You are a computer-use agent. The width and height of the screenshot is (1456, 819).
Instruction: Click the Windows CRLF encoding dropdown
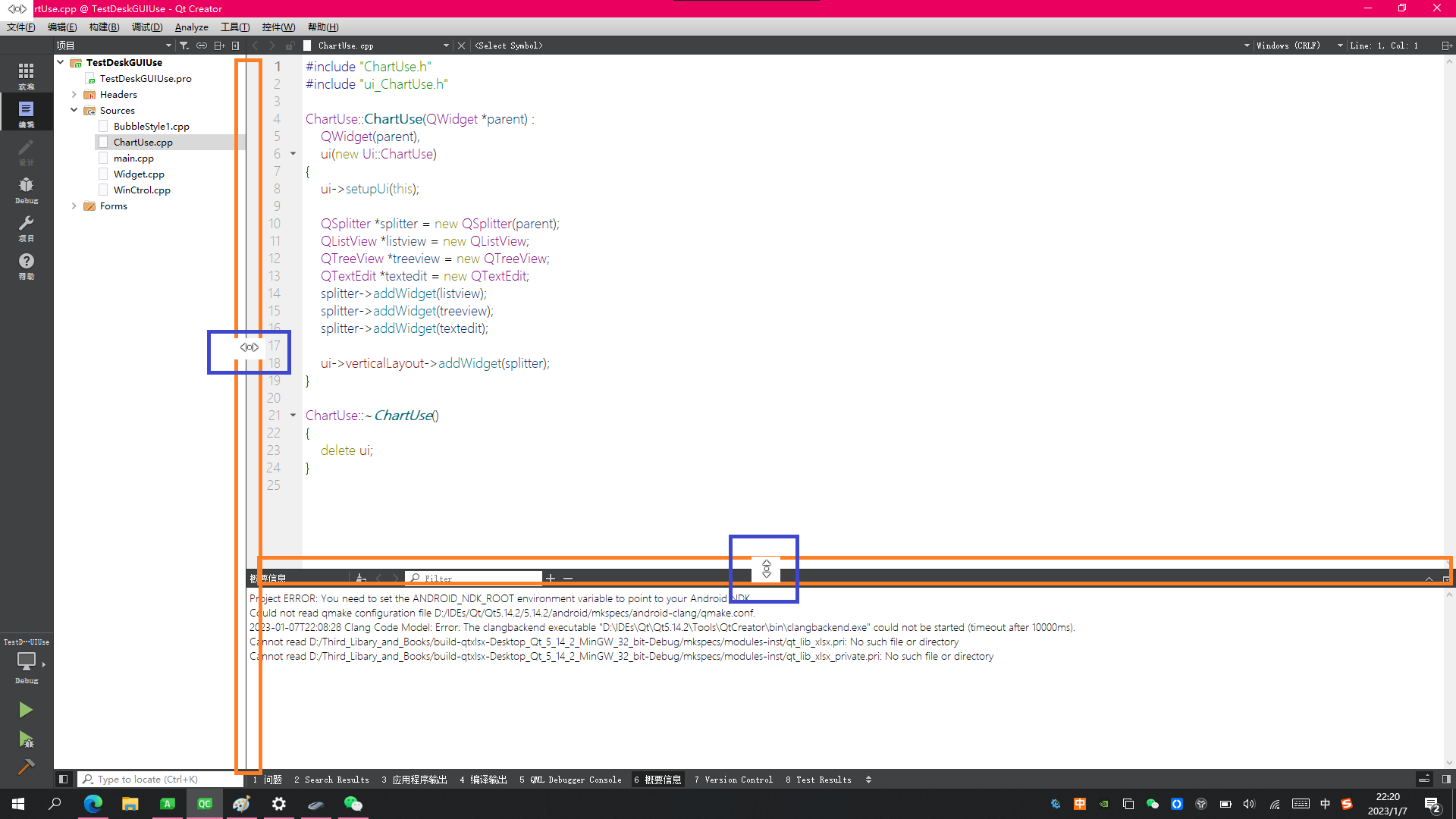(1291, 45)
